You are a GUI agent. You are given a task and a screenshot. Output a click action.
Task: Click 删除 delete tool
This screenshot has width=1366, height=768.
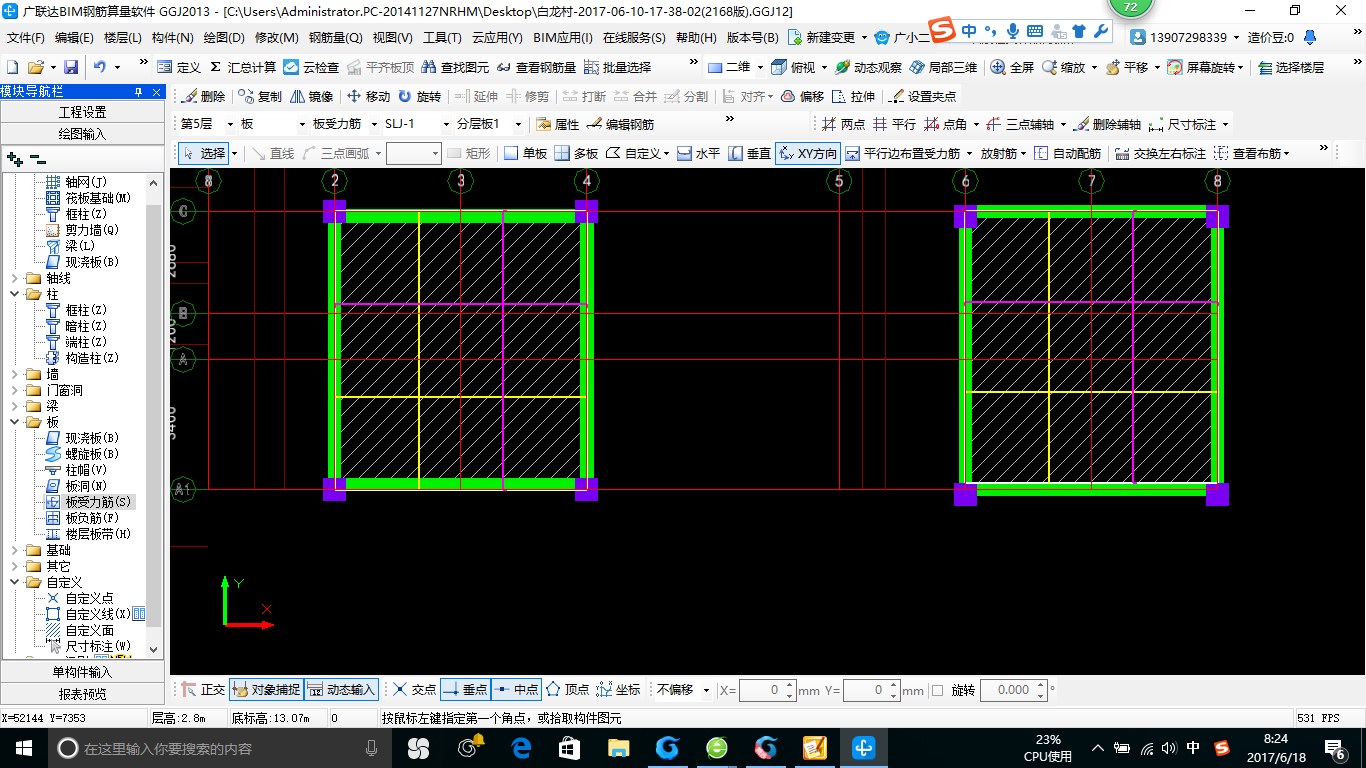point(204,97)
